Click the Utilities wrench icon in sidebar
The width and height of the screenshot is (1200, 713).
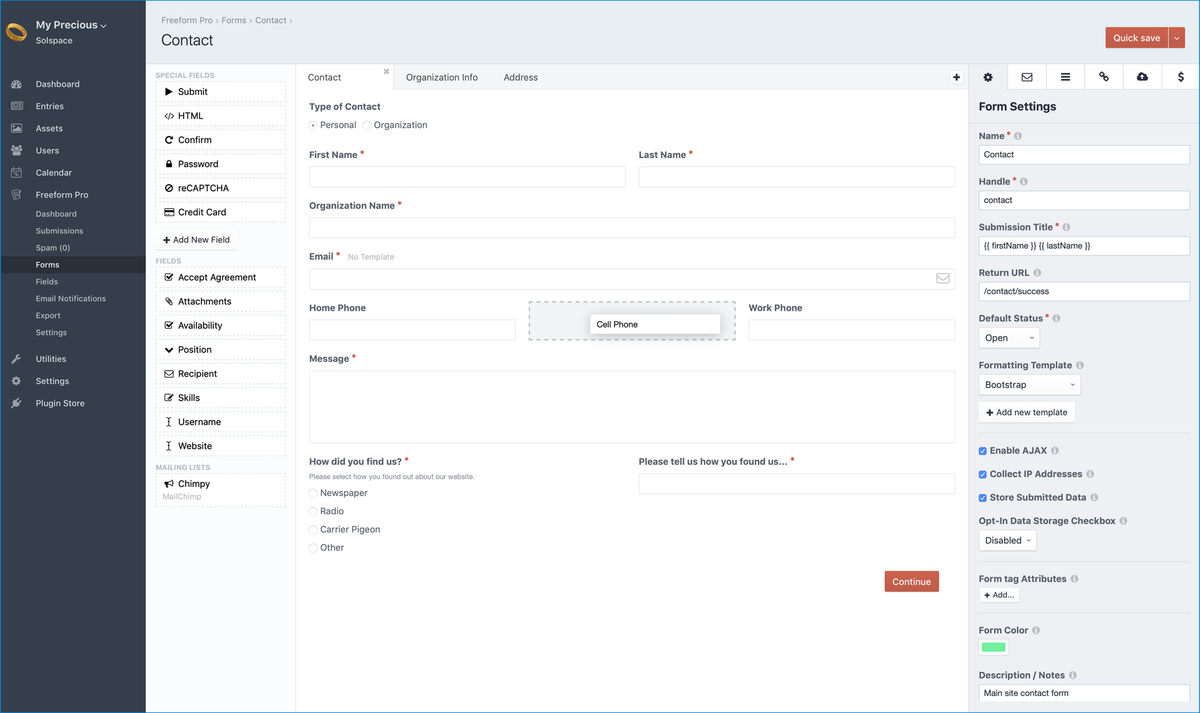(x=17, y=359)
